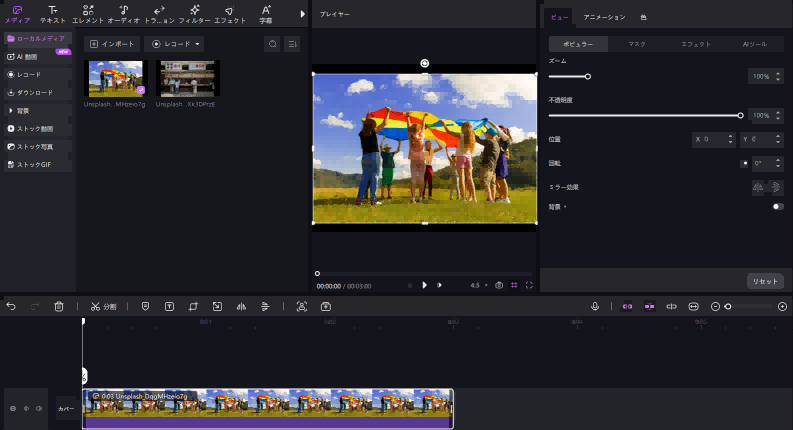
Task: Click the インポート button
Action: tap(111, 44)
